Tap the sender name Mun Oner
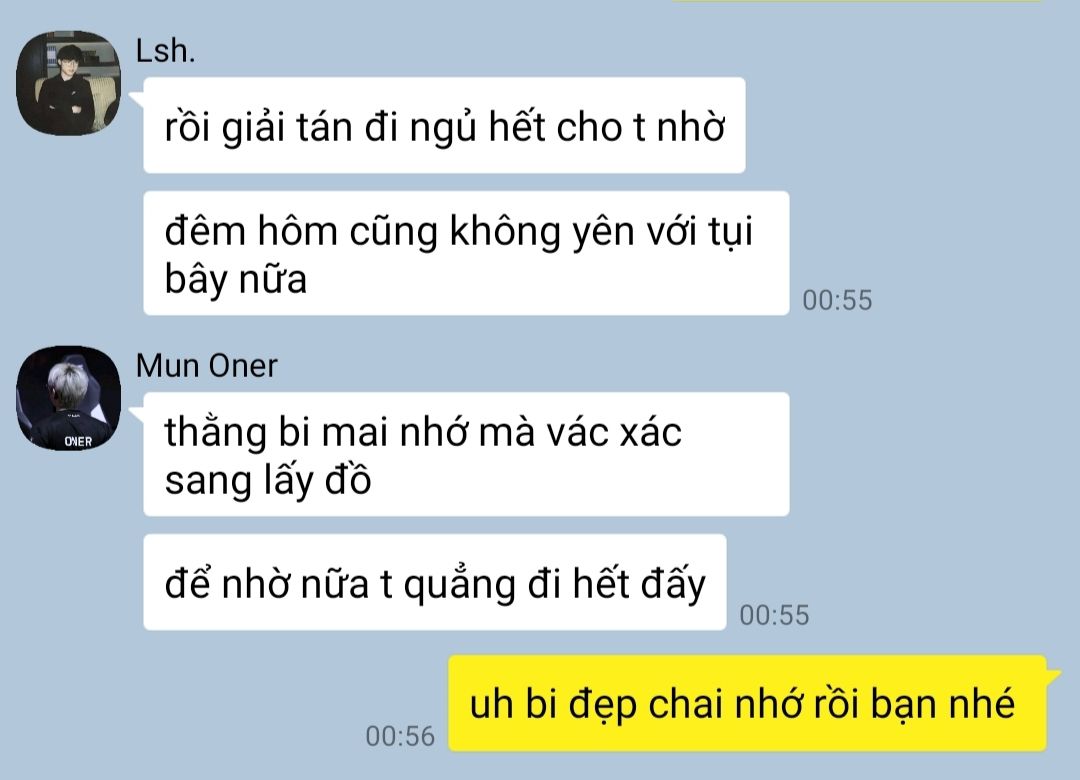 click(x=207, y=366)
